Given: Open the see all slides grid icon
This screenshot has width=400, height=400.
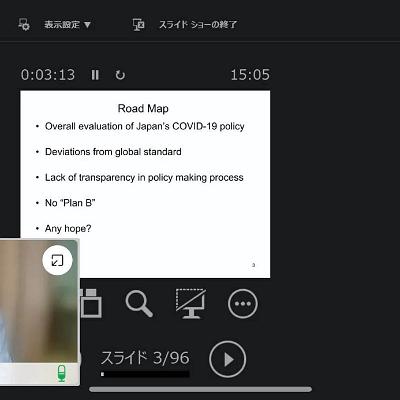Looking at the screenshot, I should (91, 303).
